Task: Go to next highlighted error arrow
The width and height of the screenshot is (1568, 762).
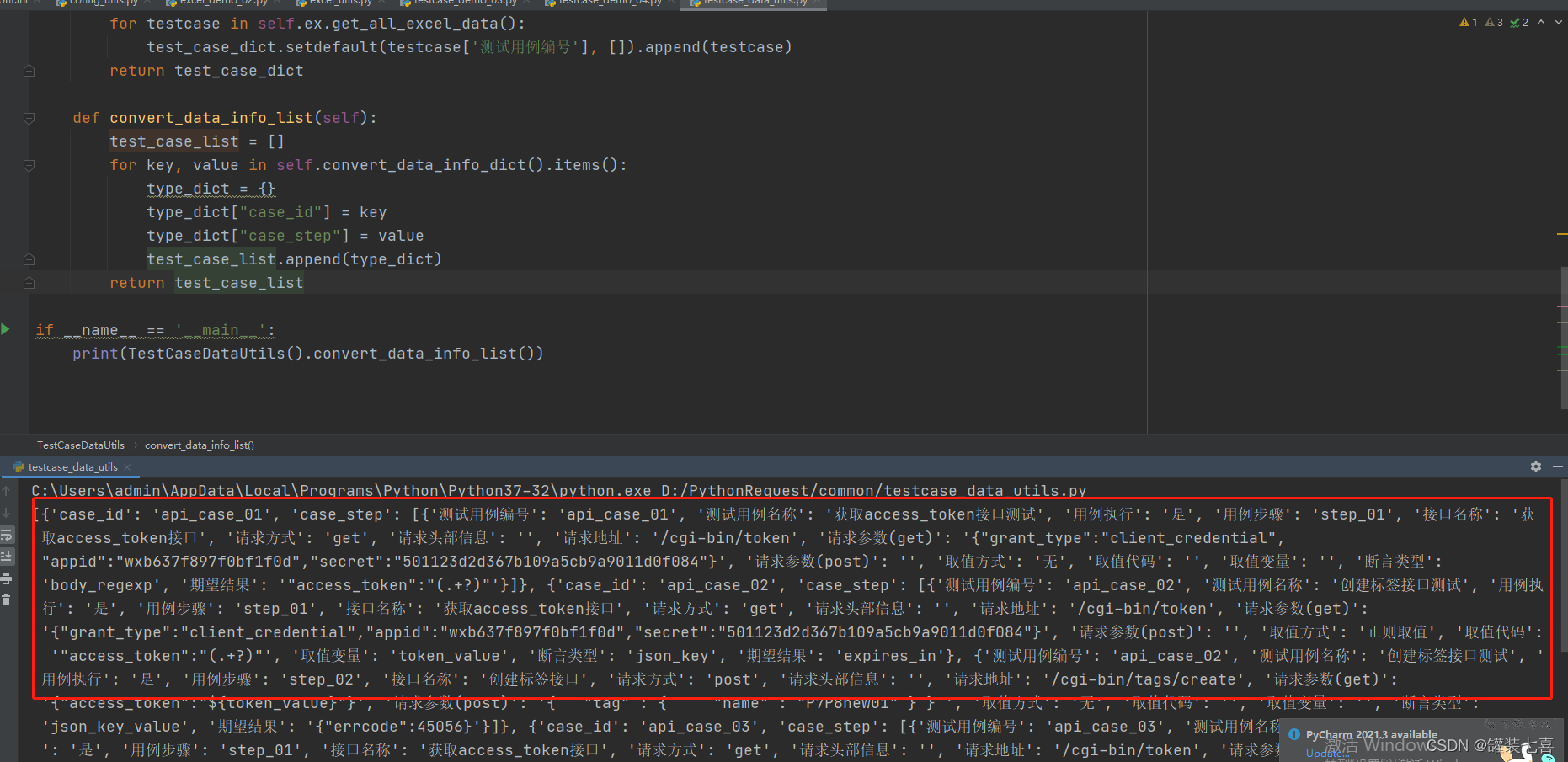Action: (1558, 23)
